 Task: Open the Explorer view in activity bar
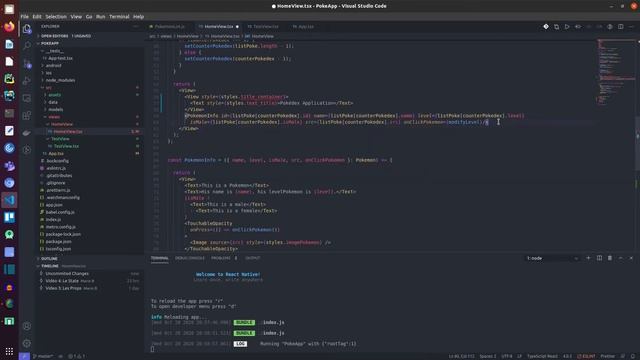tap(27, 29)
